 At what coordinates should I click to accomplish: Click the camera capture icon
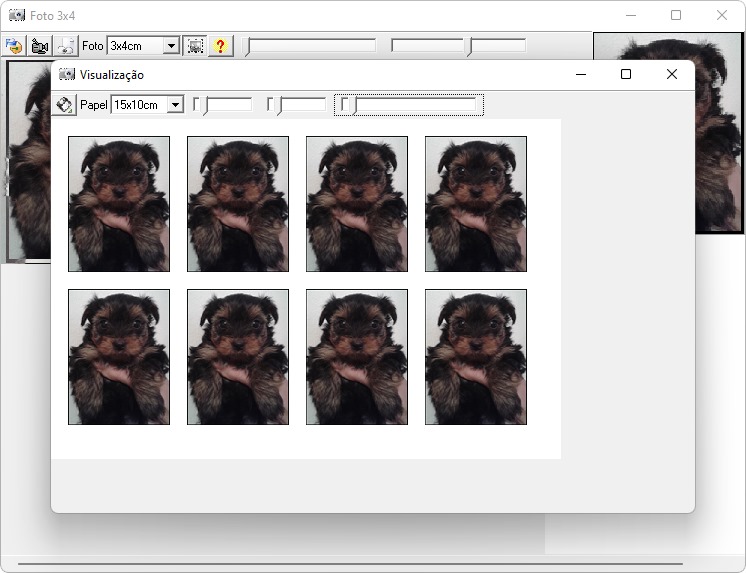(40, 46)
